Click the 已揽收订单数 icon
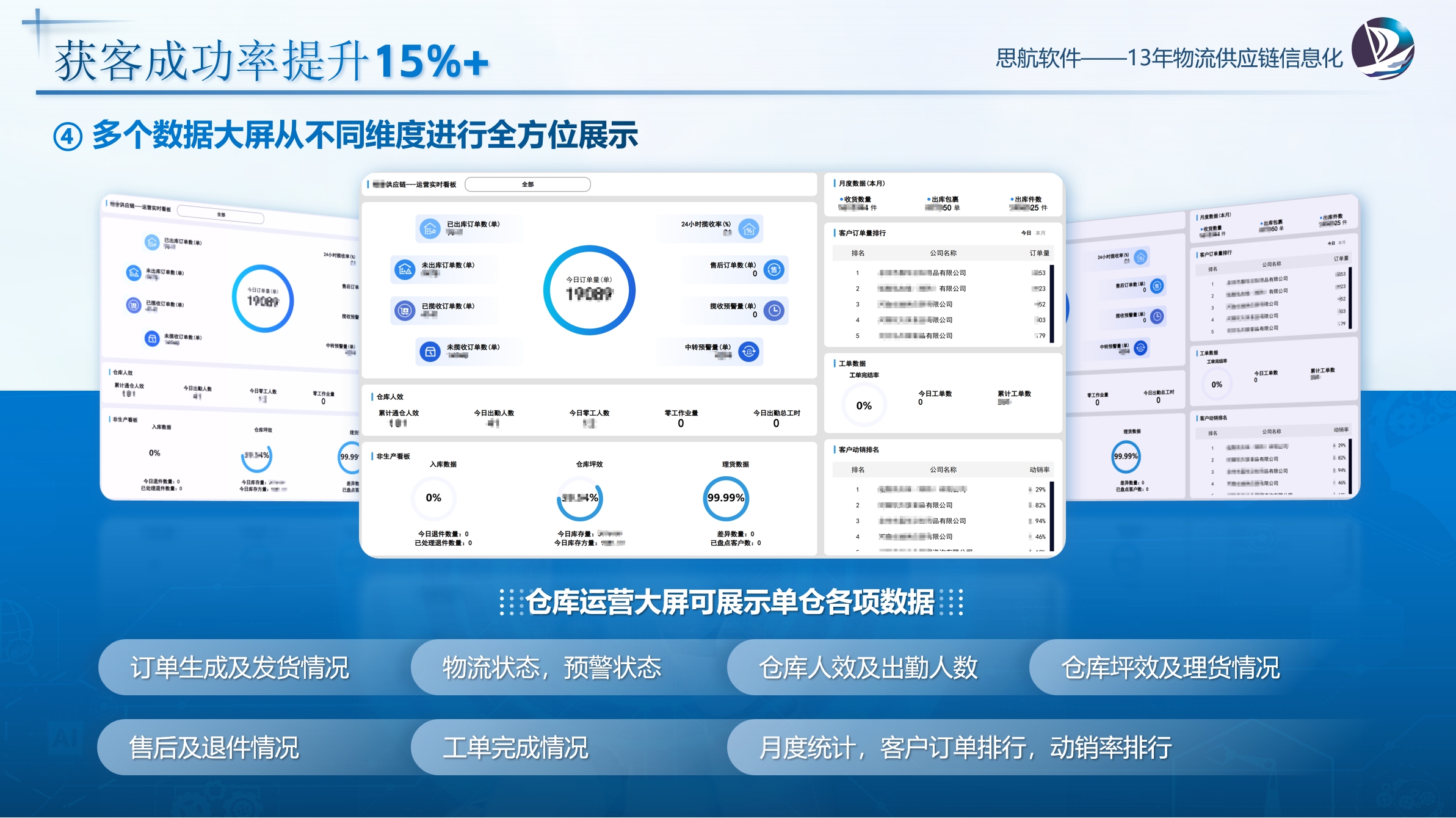Screen dimensions: 1456x818 (404, 310)
